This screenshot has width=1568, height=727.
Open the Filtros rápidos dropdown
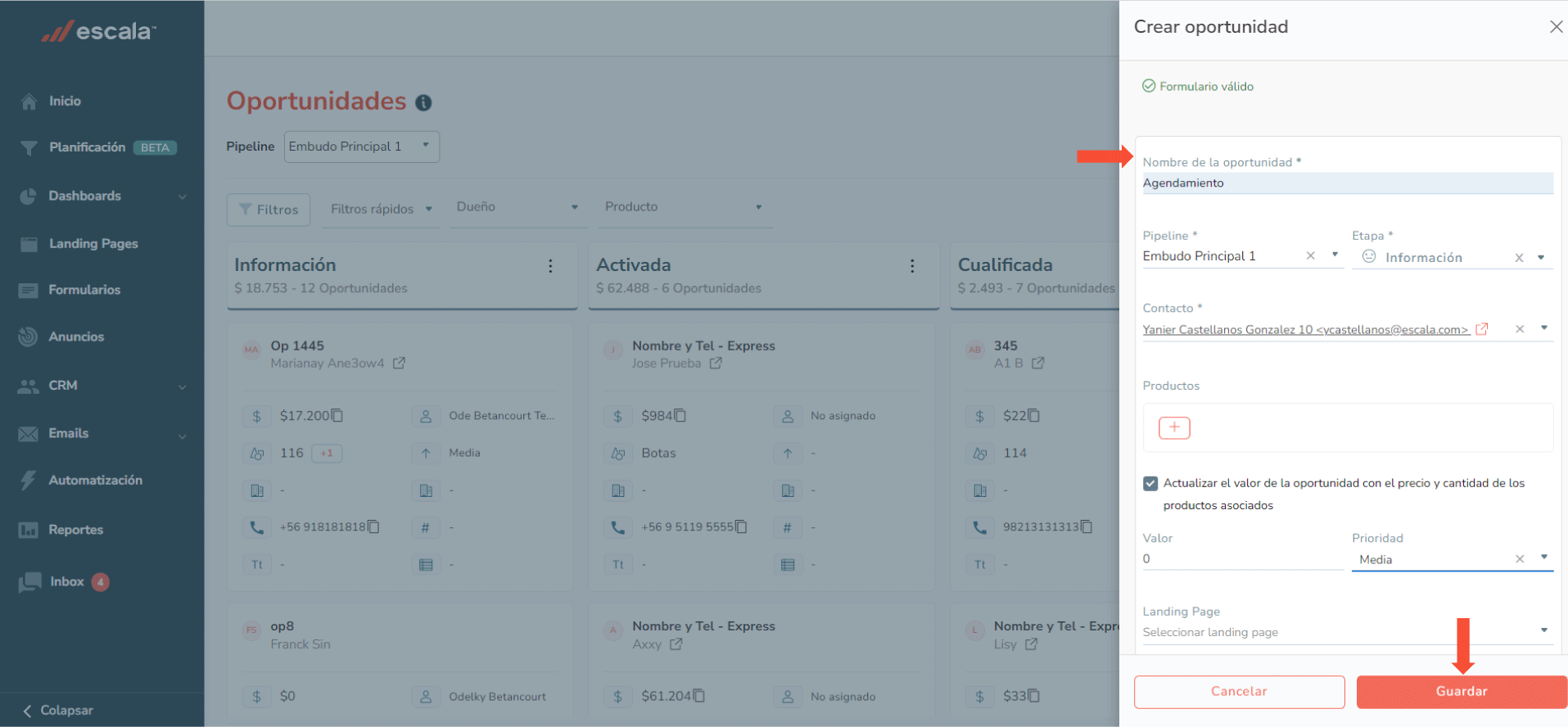coord(381,209)
